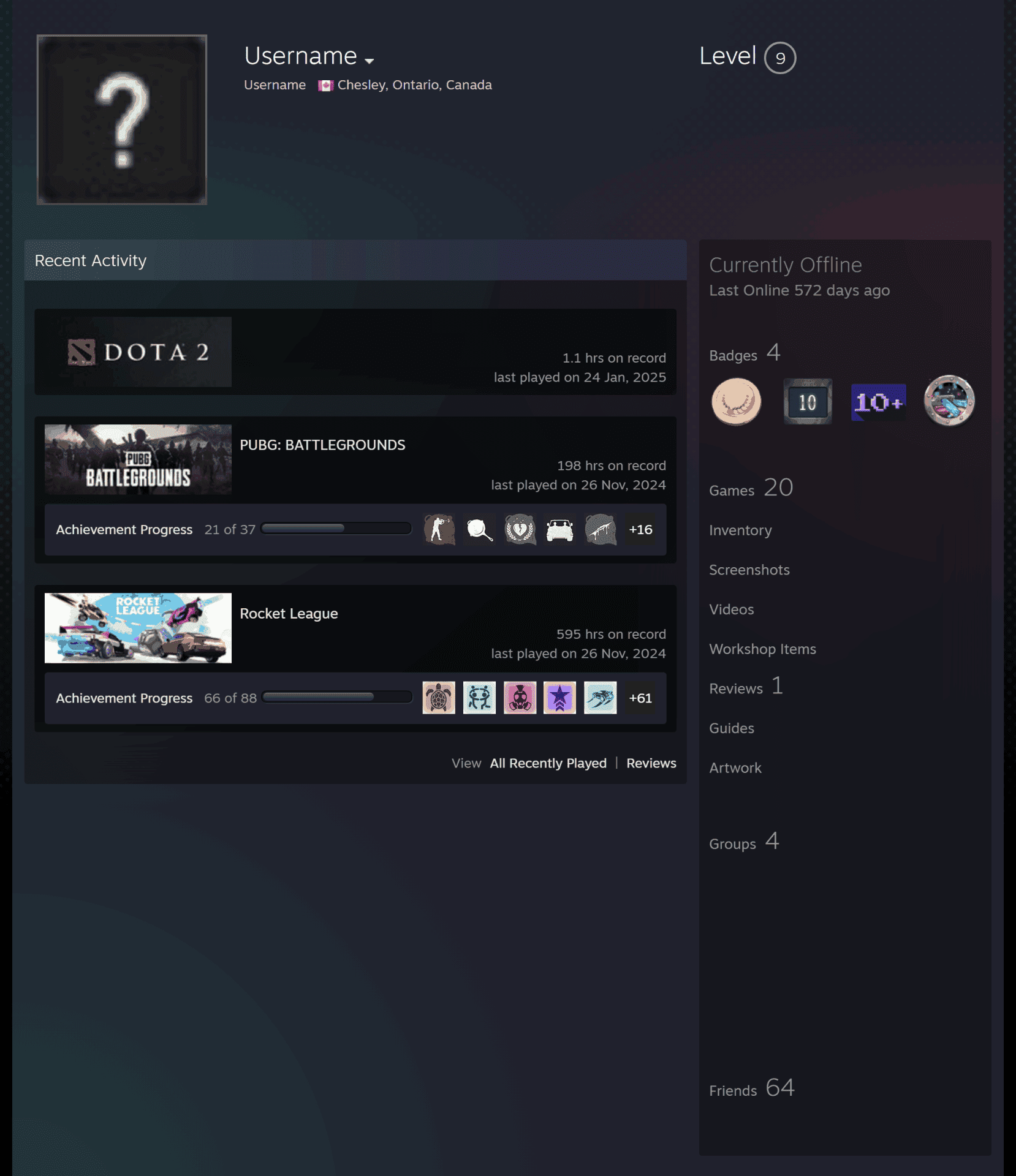Click the grey '10' years badge
The image size is (1016, 1176).
tap(808, 402)
